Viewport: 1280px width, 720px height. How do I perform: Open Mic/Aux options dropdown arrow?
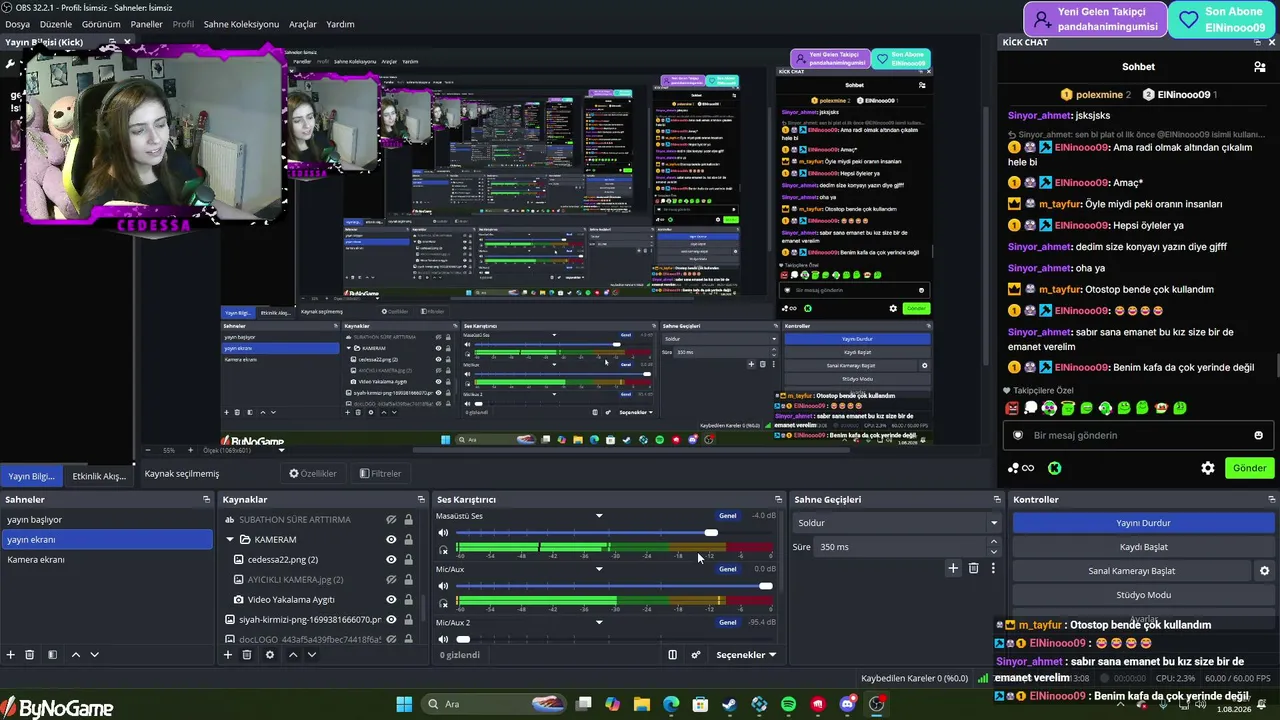coord(599,569)
